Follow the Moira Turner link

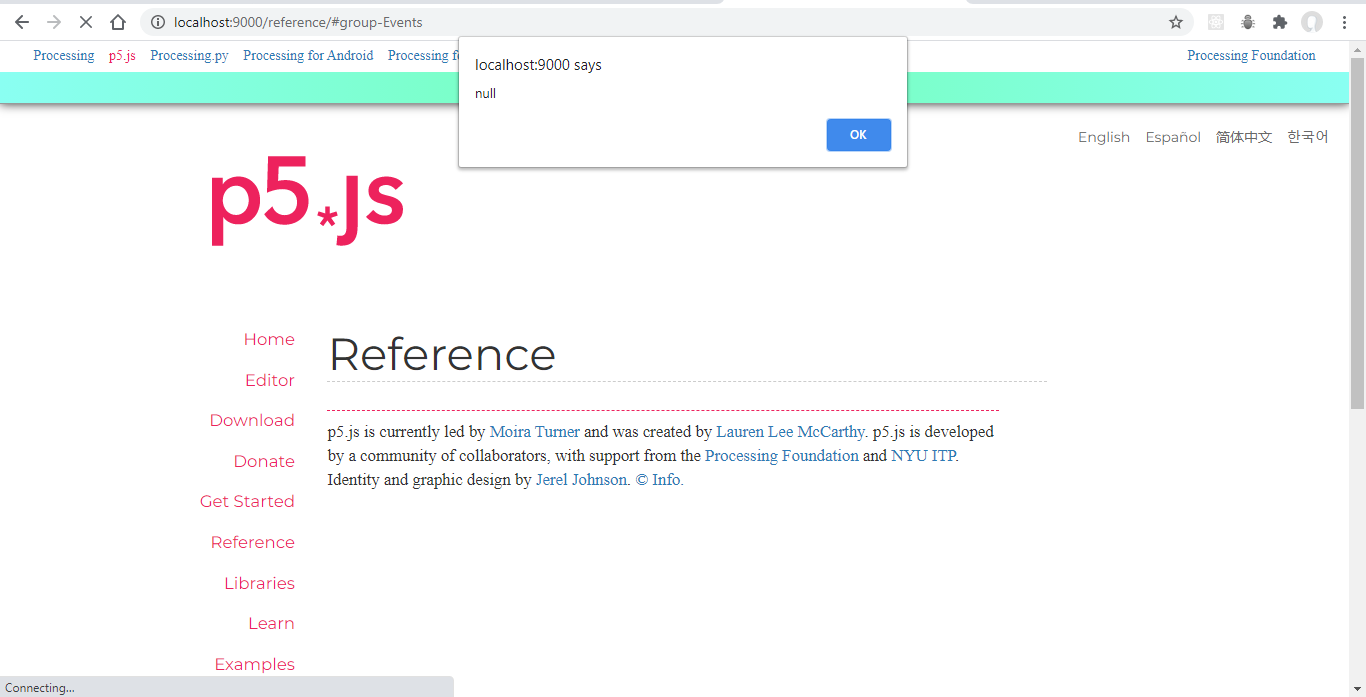click(x=535, y=432)
